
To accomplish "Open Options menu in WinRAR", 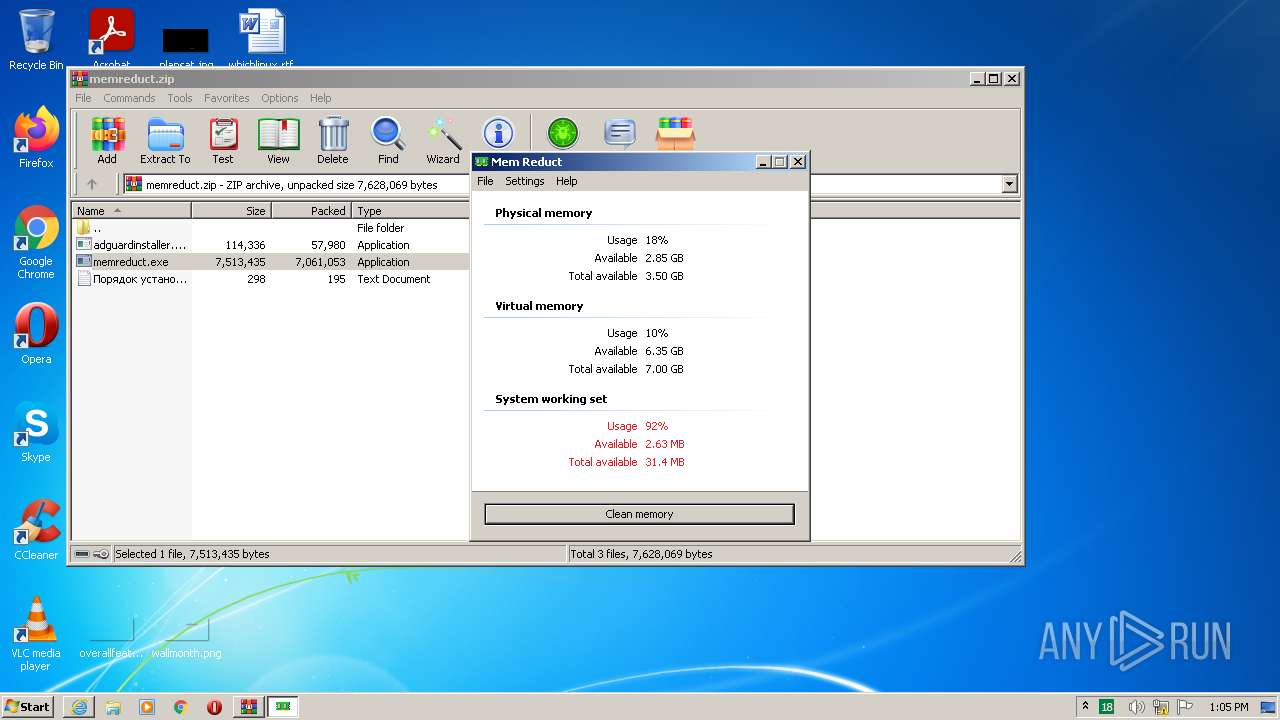I will pos(280,98).
